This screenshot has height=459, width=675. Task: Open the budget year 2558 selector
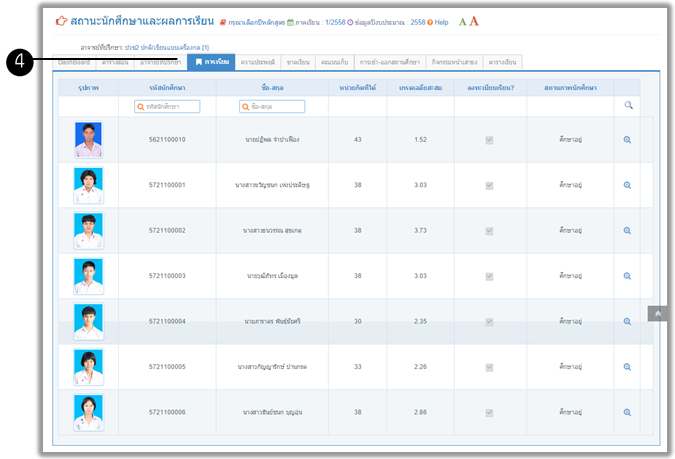pos(390,22)
